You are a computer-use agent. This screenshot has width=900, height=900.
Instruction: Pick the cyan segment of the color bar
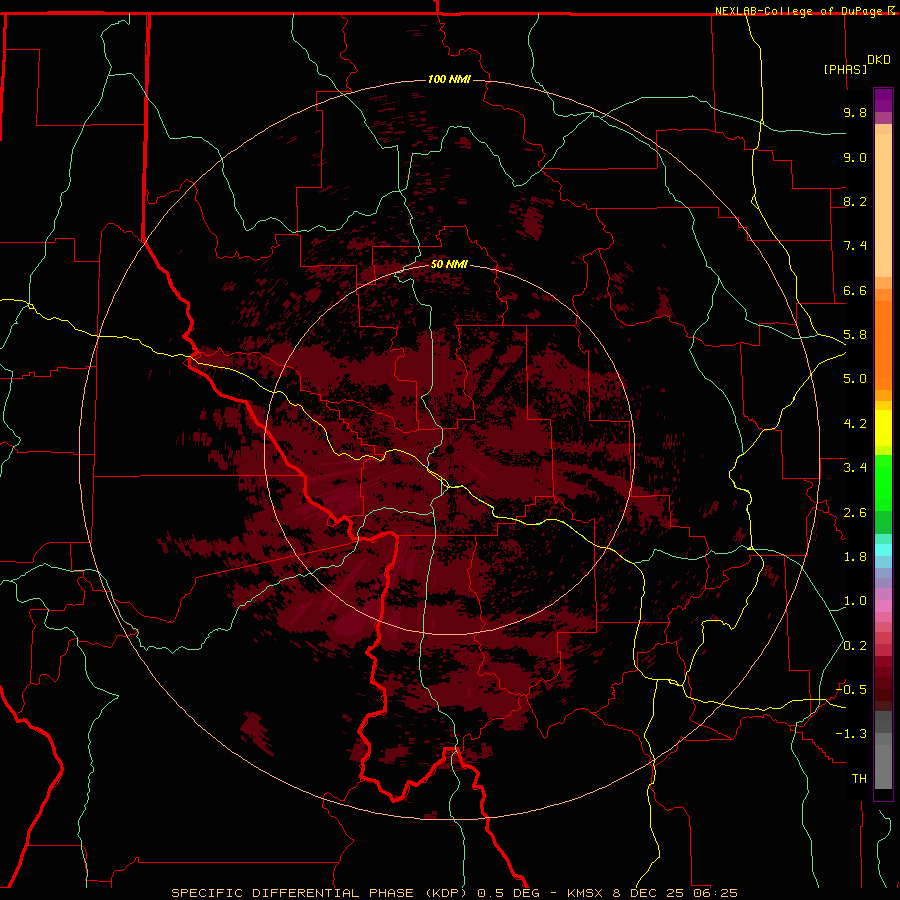tap(883, 550)
